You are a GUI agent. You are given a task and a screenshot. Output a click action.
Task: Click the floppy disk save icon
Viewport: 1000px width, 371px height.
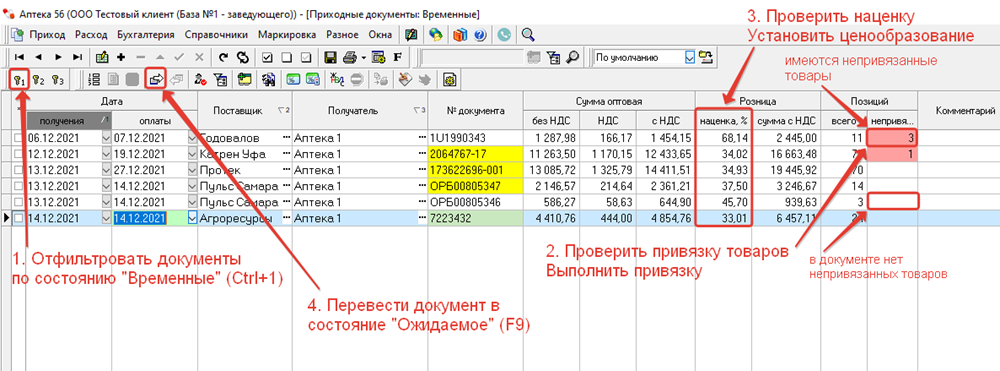[x=330, y=57]
